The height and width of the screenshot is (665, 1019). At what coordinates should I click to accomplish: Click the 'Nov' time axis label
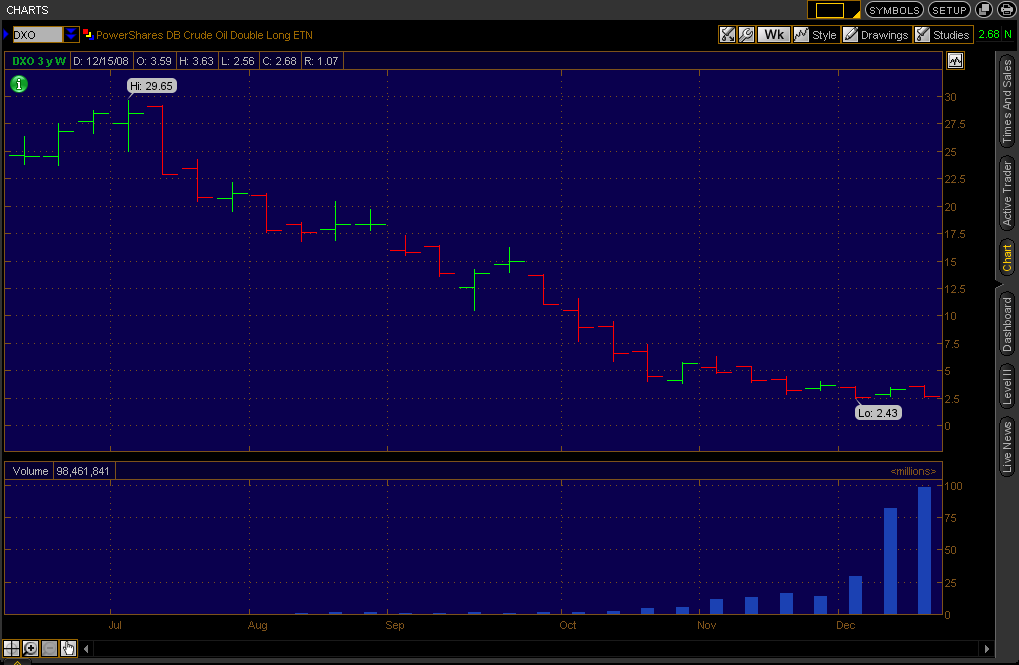[x=706, y=625]
